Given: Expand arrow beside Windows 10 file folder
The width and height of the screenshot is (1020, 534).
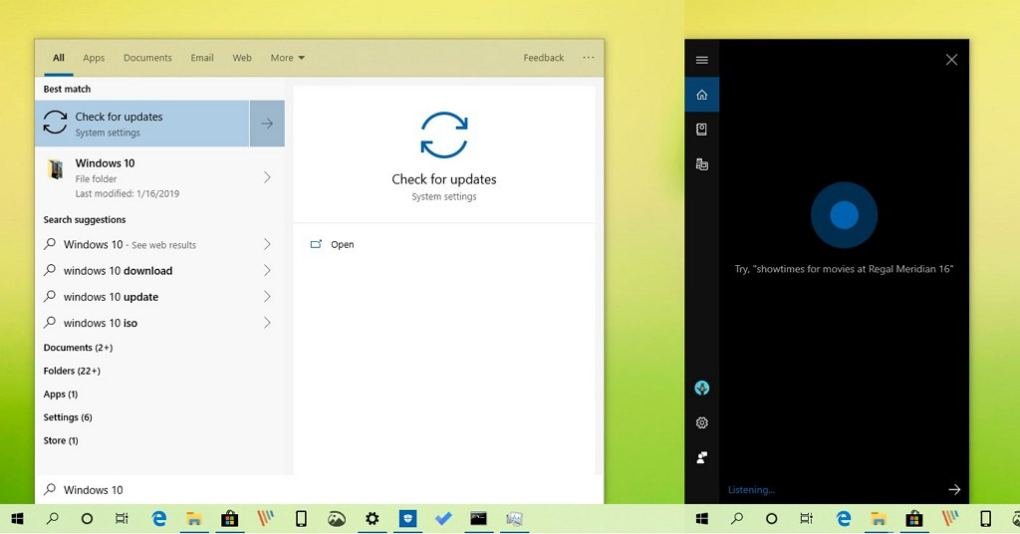Looking at the screenshot, I should (x=267, y=177).
